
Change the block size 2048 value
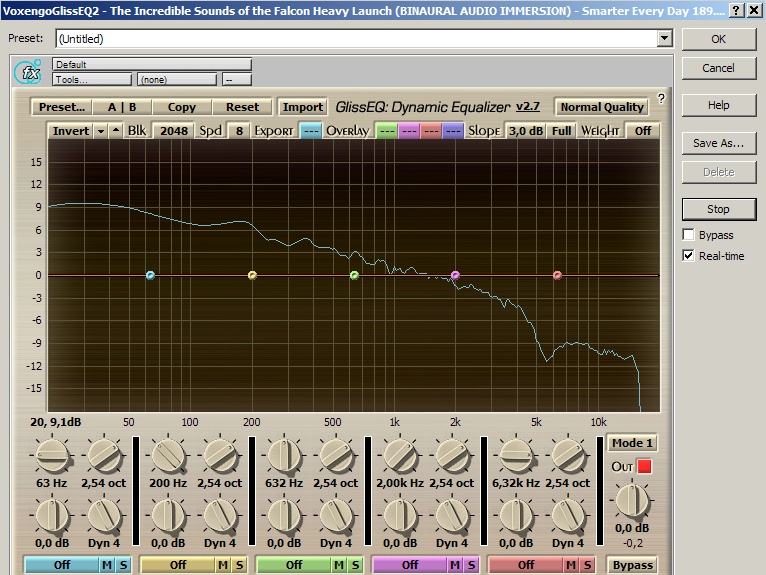click(174, 131)
